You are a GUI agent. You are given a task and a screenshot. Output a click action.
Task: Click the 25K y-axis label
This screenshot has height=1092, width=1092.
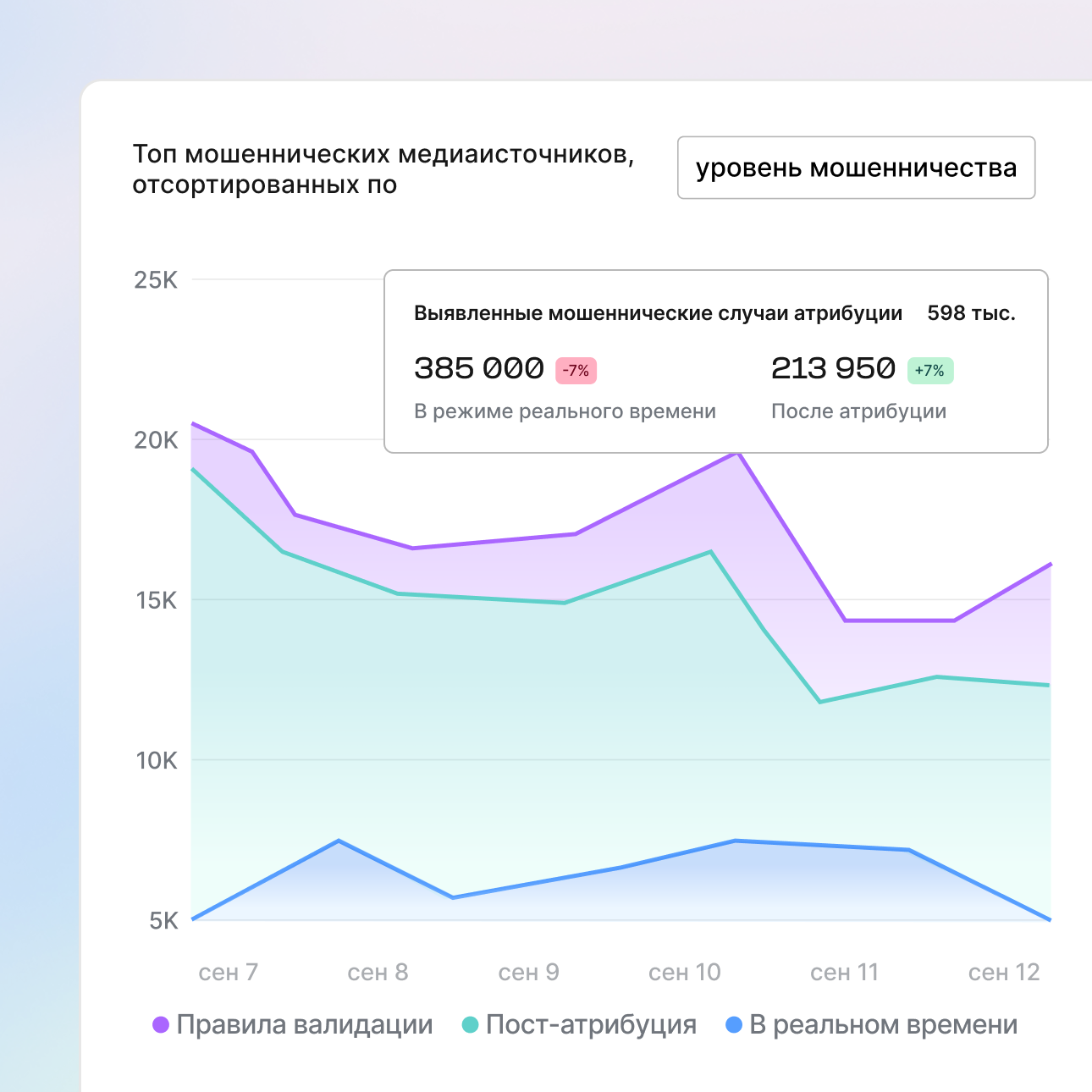click(x=156, y=280)
